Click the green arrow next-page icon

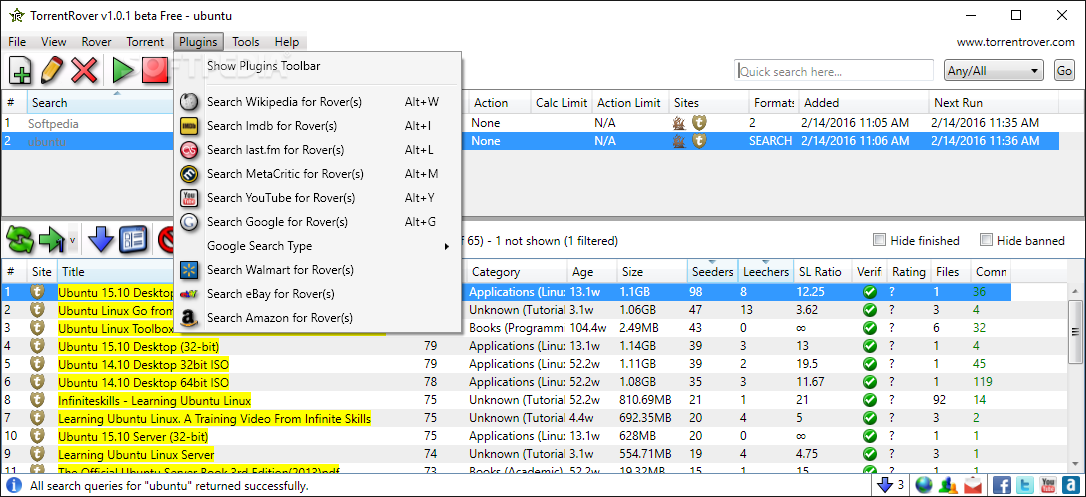coord(53,240)
